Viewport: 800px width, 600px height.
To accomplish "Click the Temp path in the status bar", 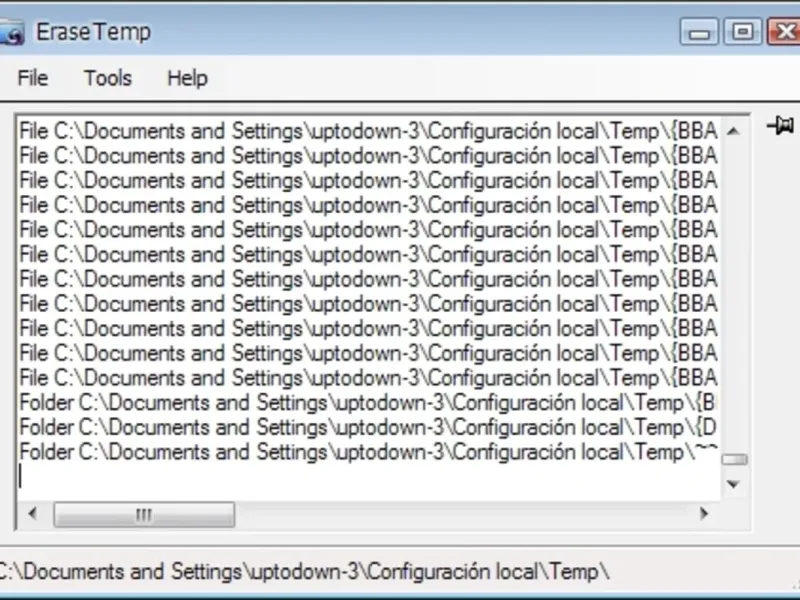I will pyautogui.click(x=304, y=572).
